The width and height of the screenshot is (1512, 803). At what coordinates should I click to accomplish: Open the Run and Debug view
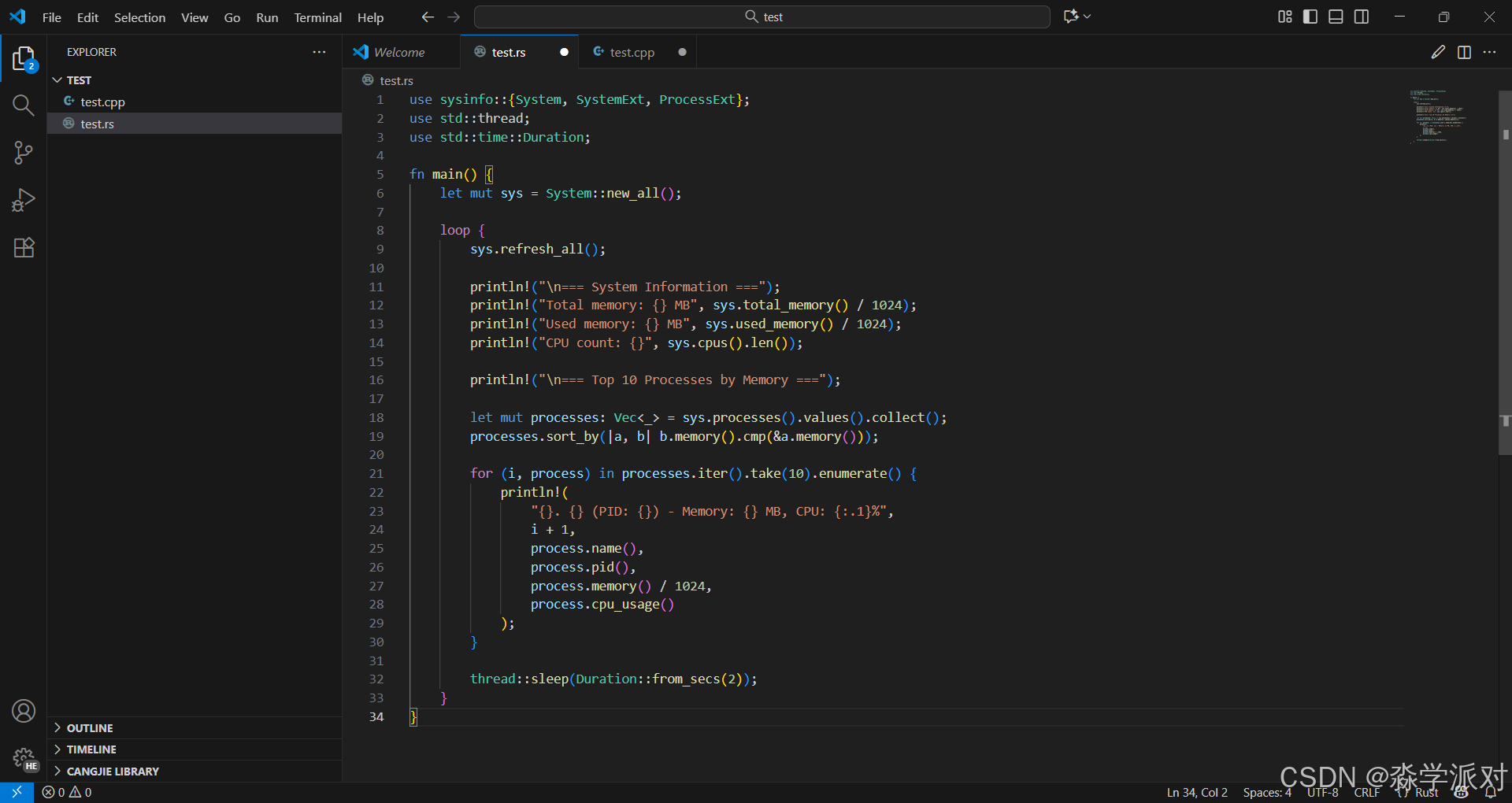click(x=24, y=200)
